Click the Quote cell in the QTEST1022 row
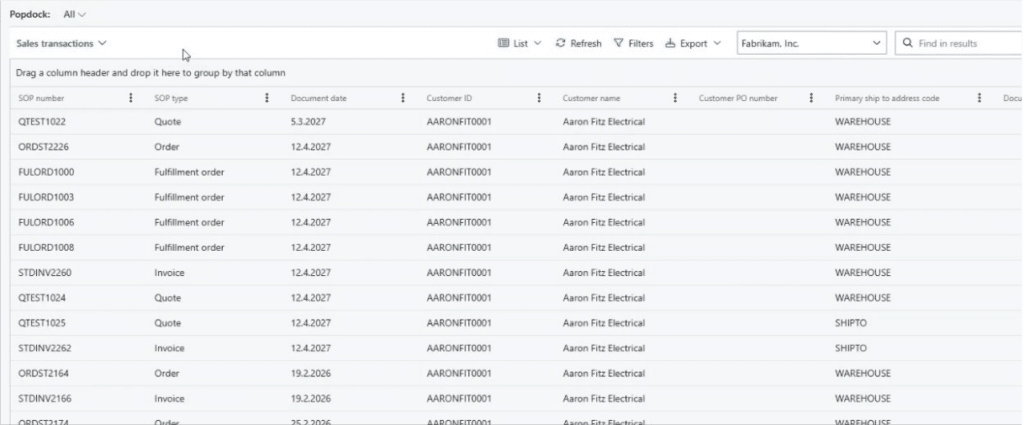Viewport: 1024px width, 425px height. pyautogui.click(x=168, y=121)
